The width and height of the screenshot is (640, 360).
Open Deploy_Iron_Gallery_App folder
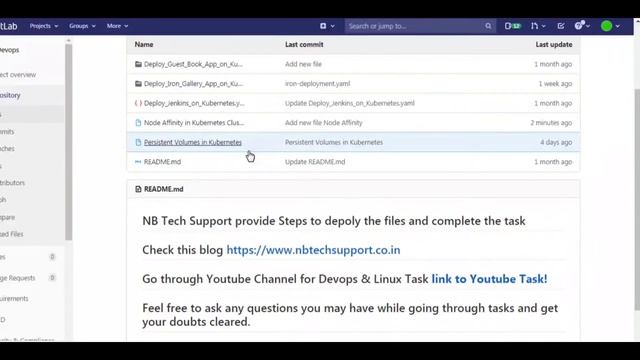tap(193, 84)
